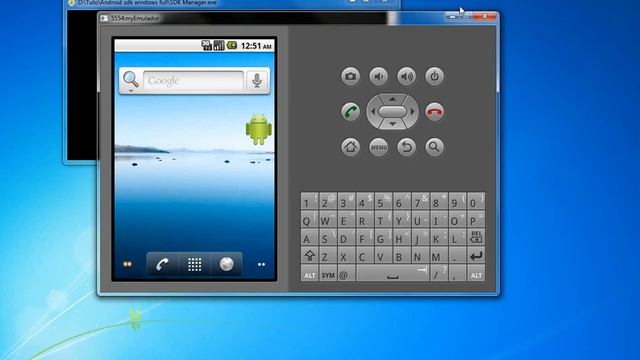Click the D-pad up arrow
This screenshot has height=360, width=640.
392,99
